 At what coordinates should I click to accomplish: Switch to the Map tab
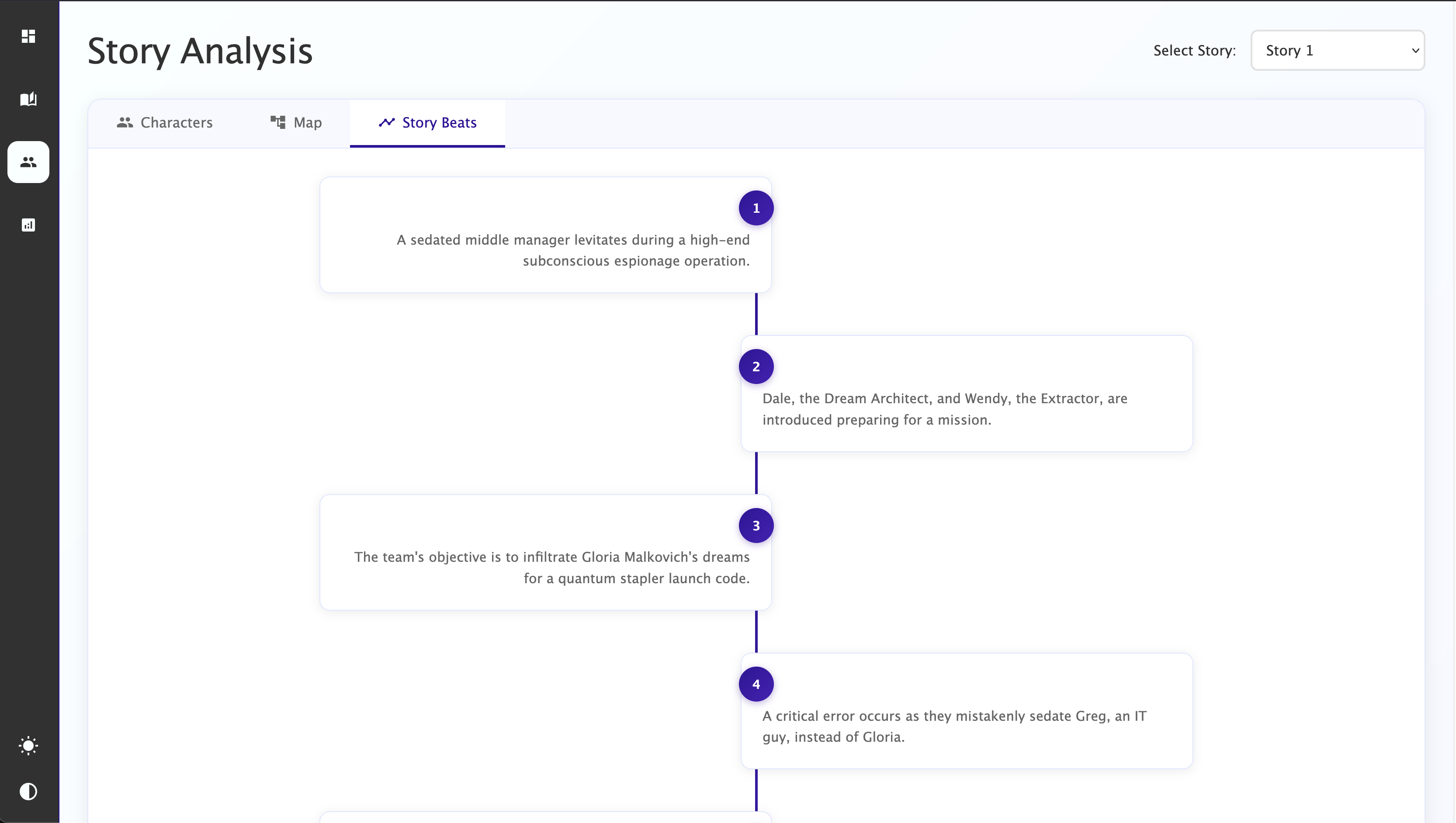(296, 123)
